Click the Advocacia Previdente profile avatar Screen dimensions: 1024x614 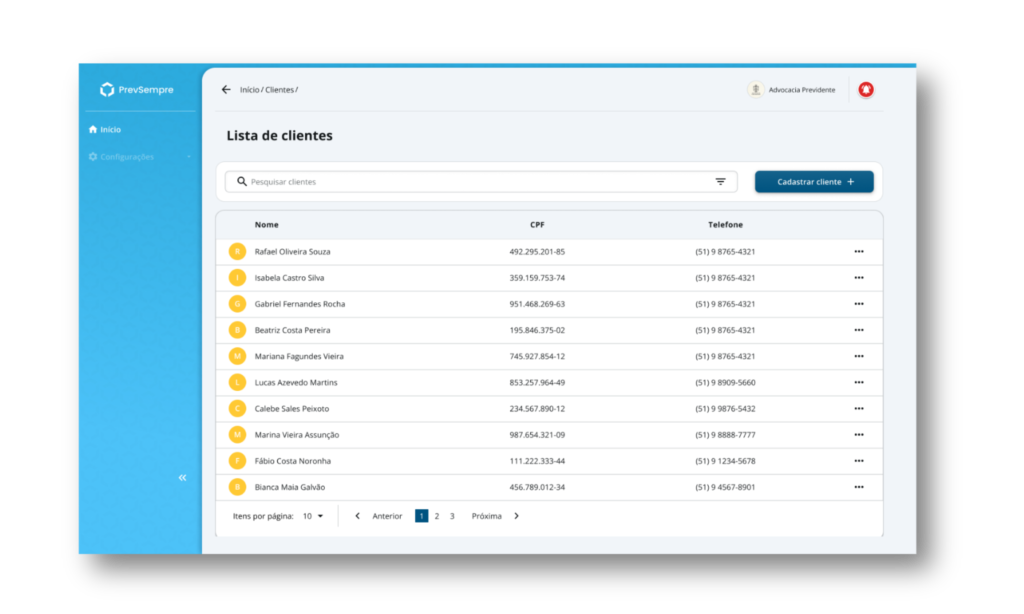[x=756, y=90]
